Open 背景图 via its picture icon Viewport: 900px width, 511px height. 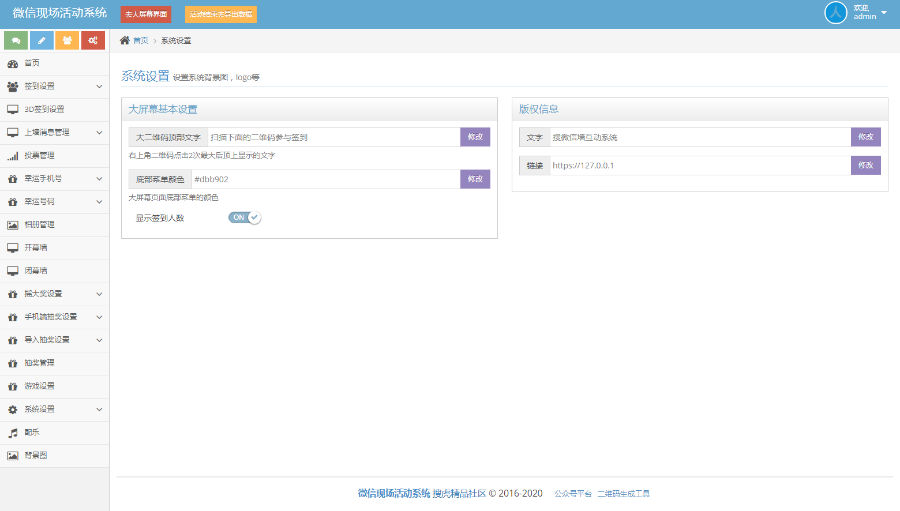coord(13,456)
